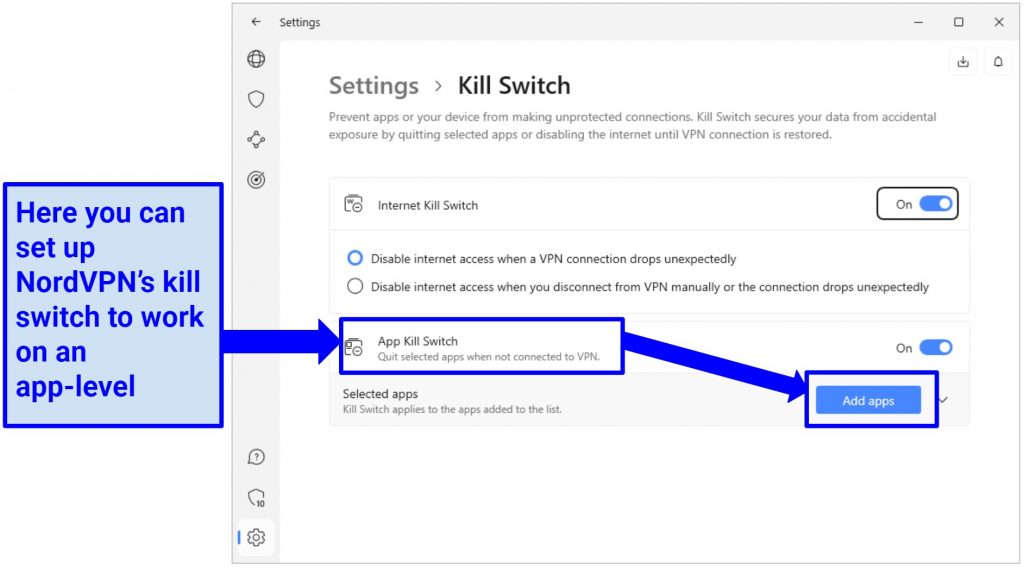Expand the Selected apps list chevron
This screenshot has width=1024, height=568.
[944, 400]
